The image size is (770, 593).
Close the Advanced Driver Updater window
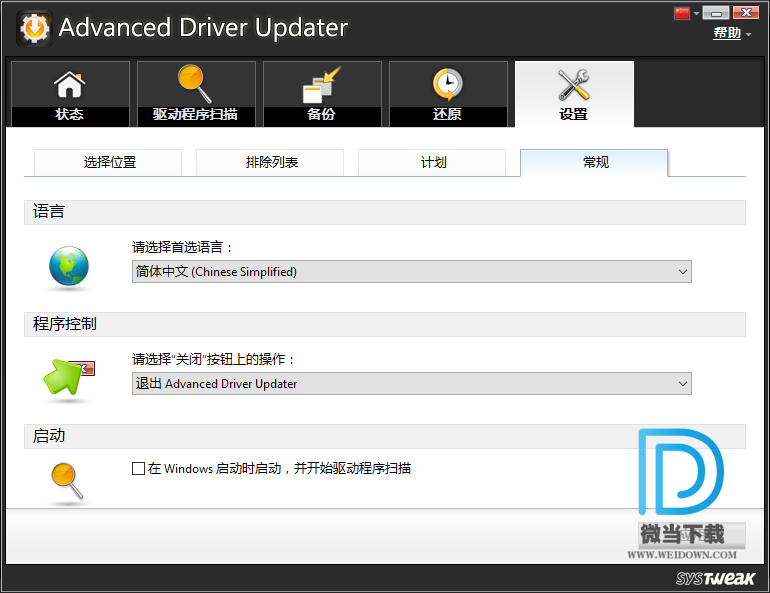tap(746, 13)
